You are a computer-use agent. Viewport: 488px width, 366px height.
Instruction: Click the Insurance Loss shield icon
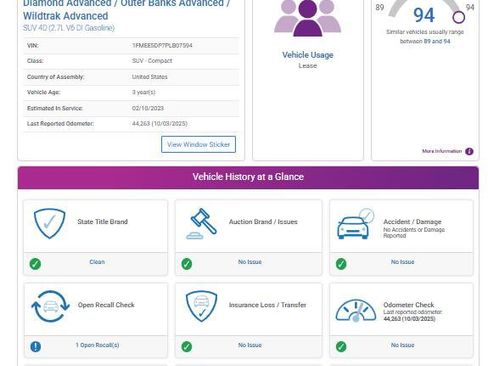tap(201, 306)
